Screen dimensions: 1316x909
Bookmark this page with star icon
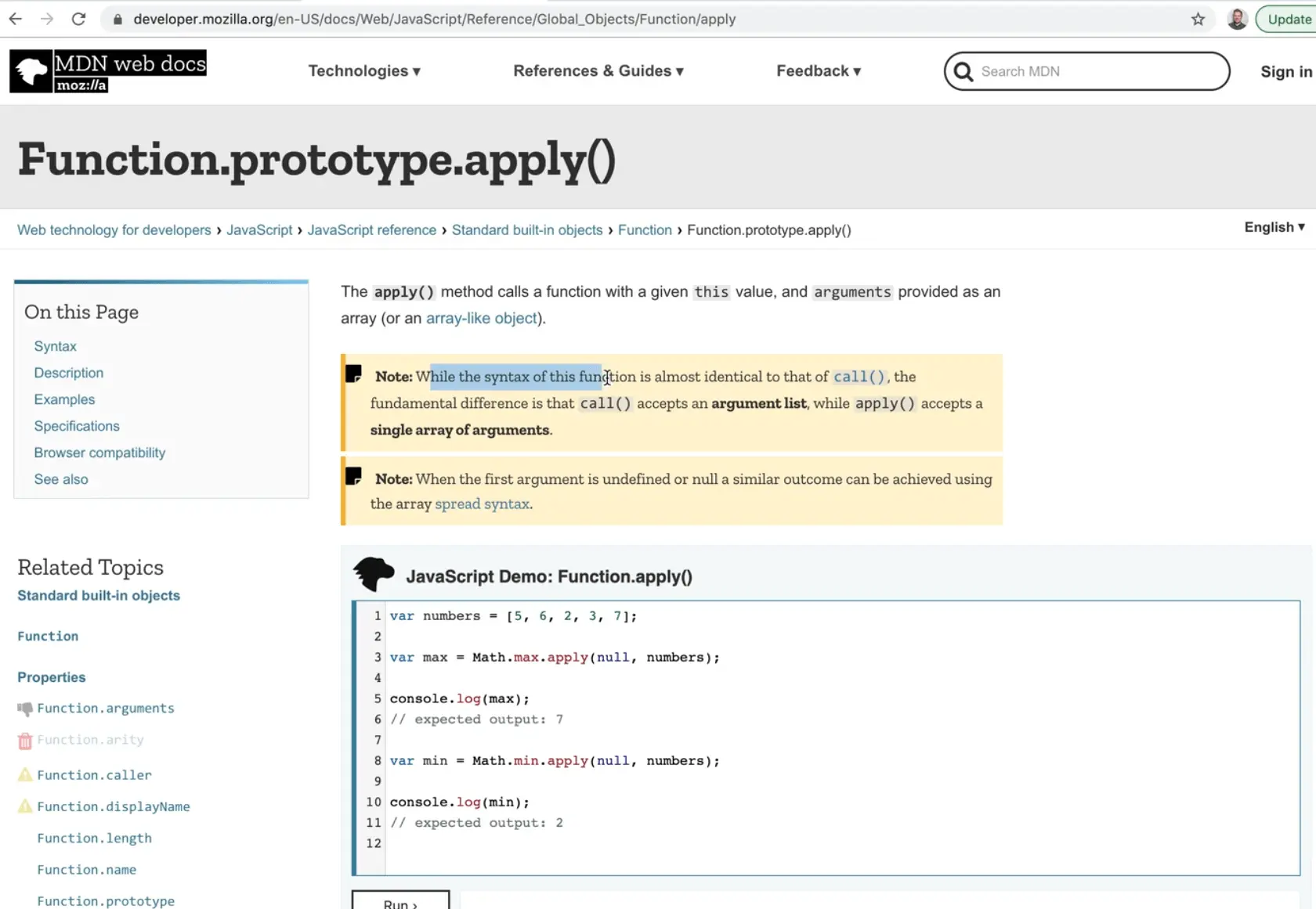coord(1198,19)
